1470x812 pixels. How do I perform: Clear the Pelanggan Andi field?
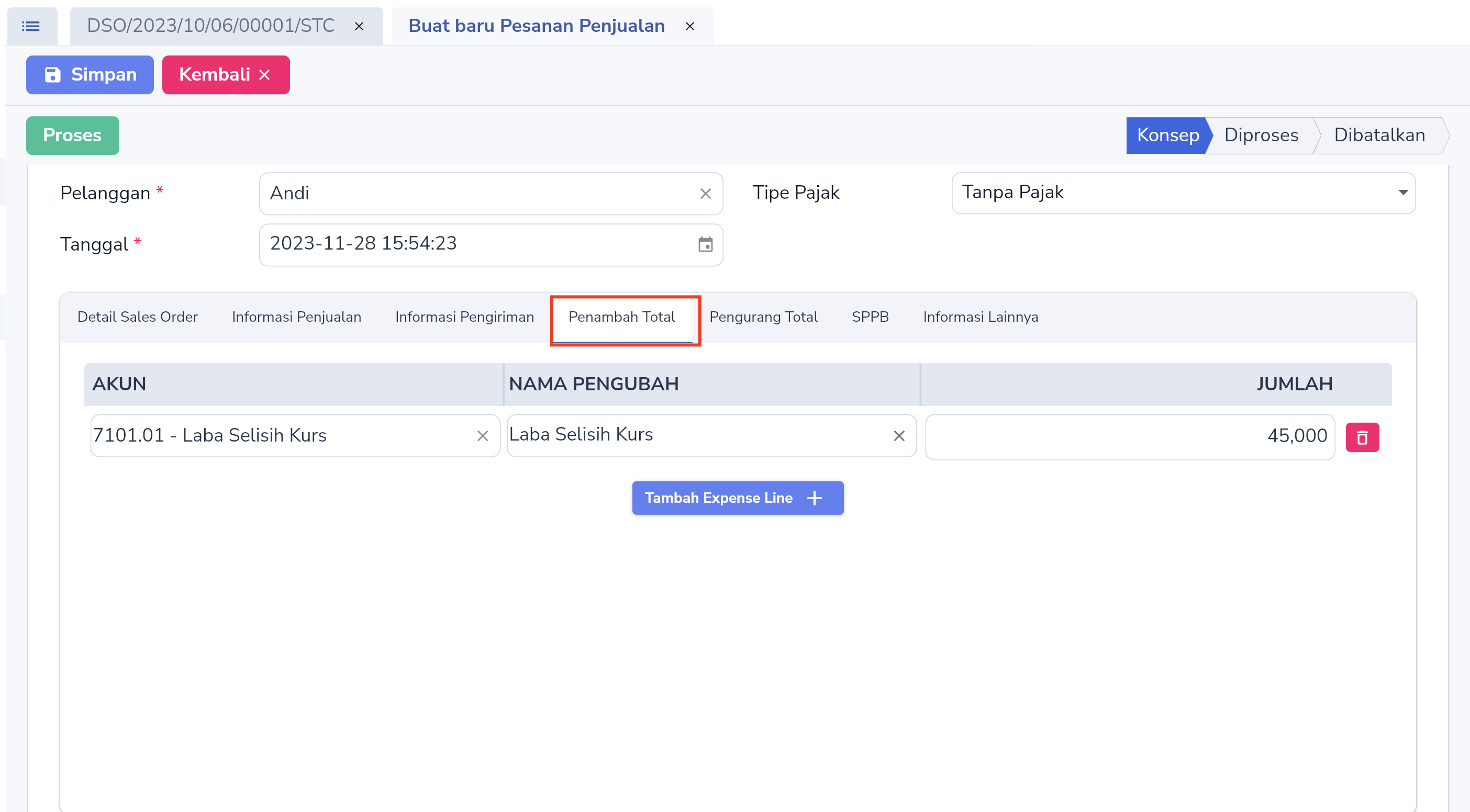(705, 194)
